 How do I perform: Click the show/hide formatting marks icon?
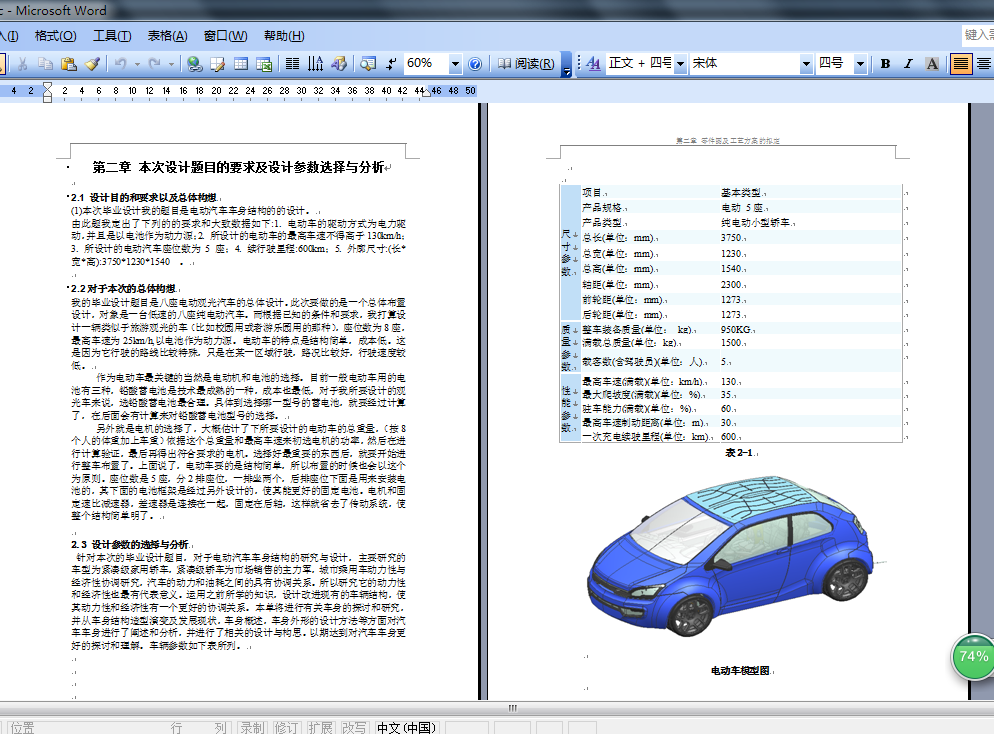click(391, 63)
